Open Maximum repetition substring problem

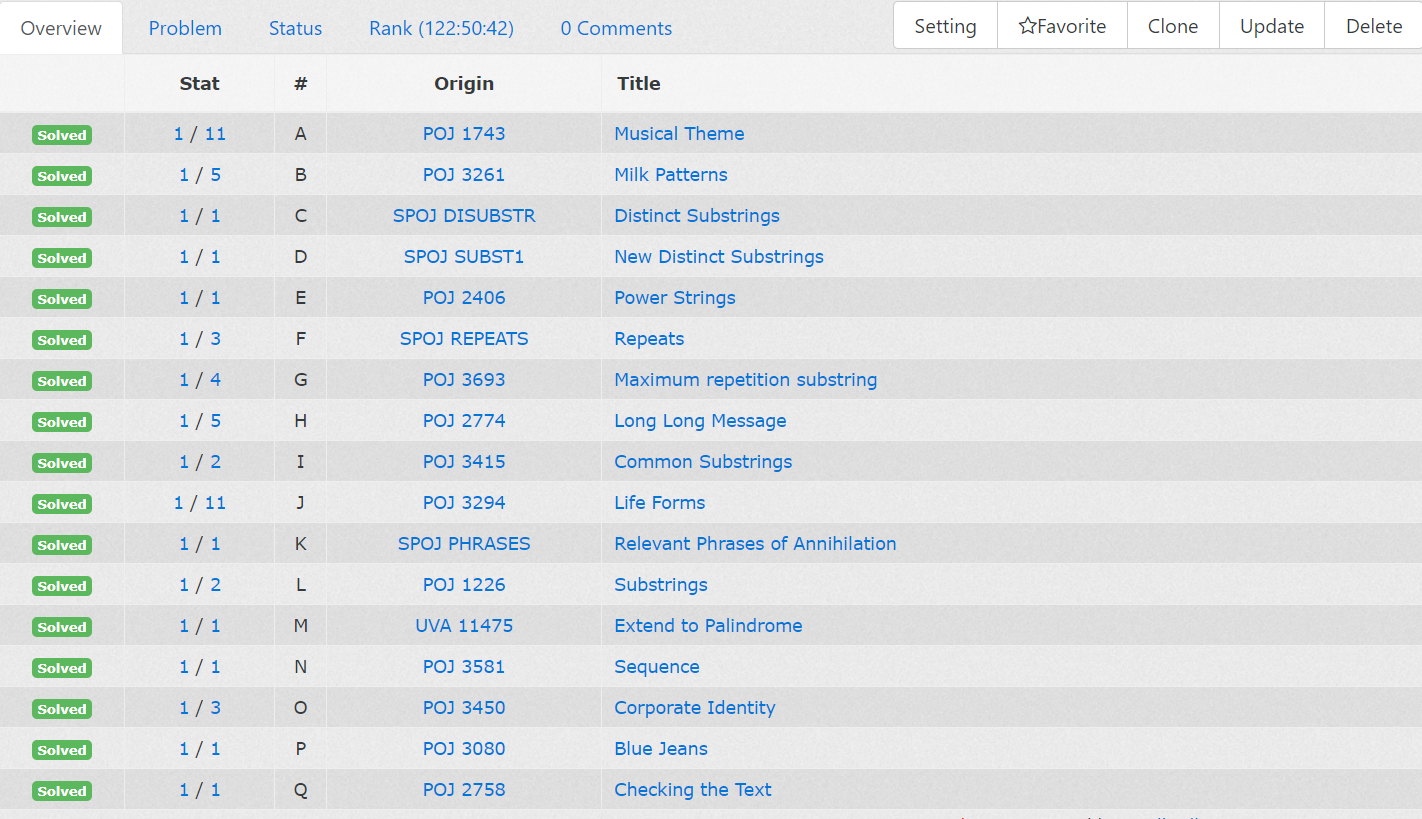click(746, 379)
